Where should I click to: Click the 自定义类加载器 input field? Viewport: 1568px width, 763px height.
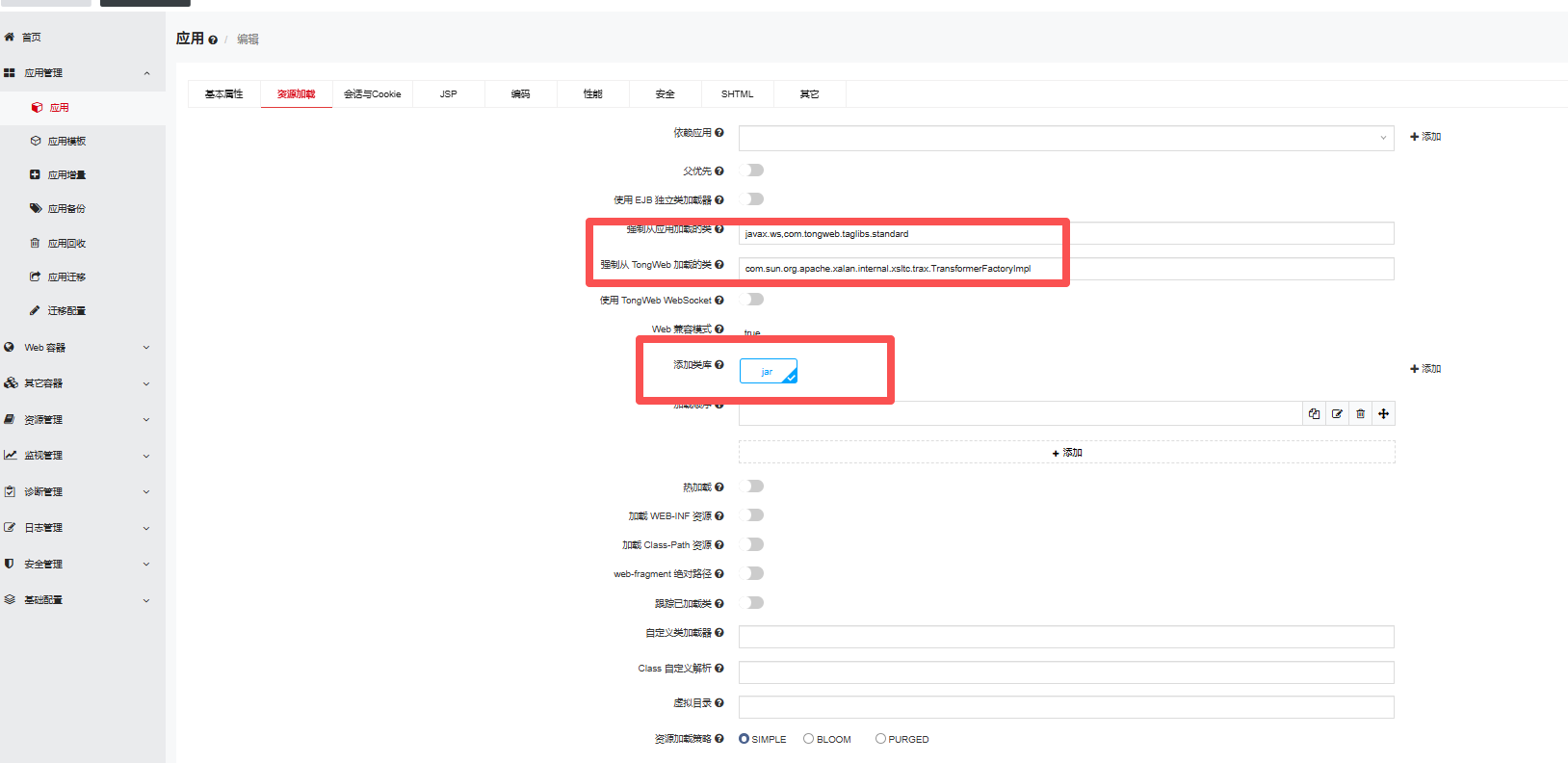click(1066, 637)
